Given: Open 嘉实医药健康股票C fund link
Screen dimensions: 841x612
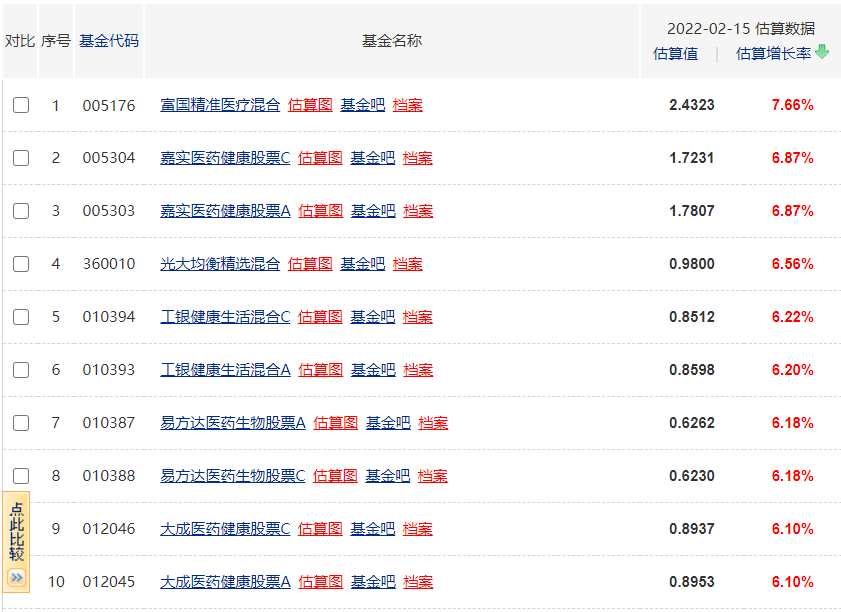Looking at the screenshot, I should click(225, 158).
